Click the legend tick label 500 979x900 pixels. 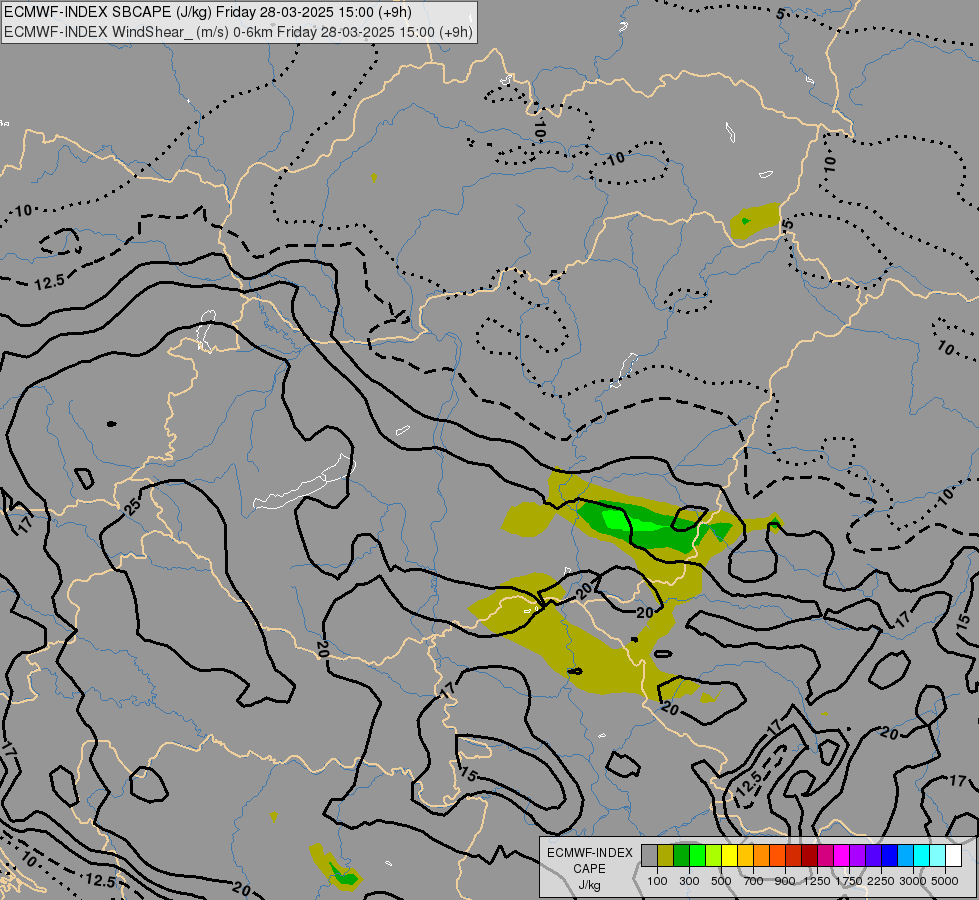[x=721, y=881]
